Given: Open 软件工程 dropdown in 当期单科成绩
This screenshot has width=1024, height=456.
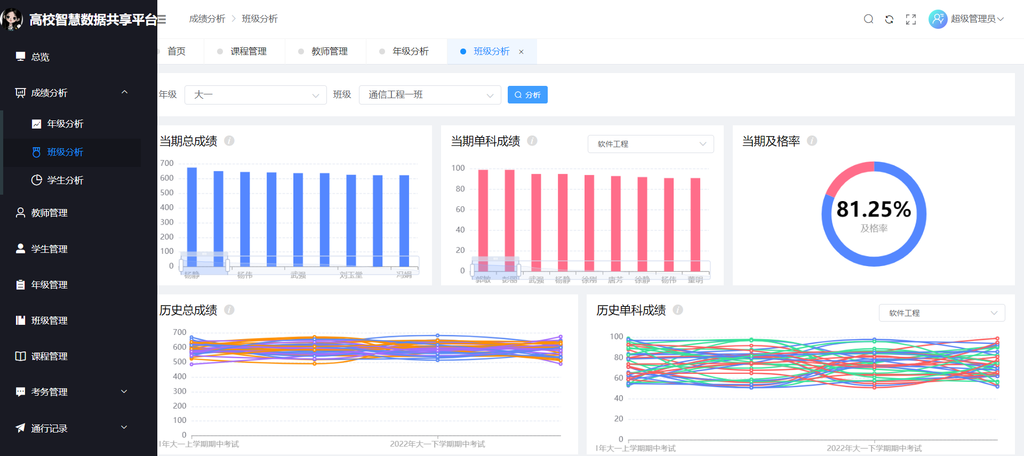Looking at the screenshot, I should point(650,144).
